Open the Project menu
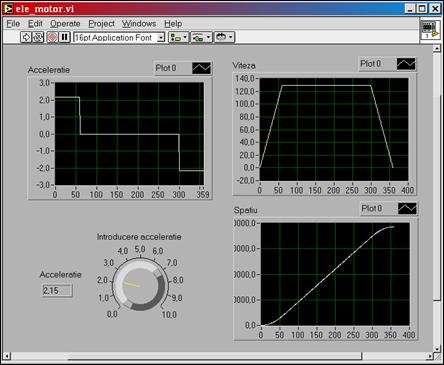This screenshot has height=365, width=444. point(101,24)
